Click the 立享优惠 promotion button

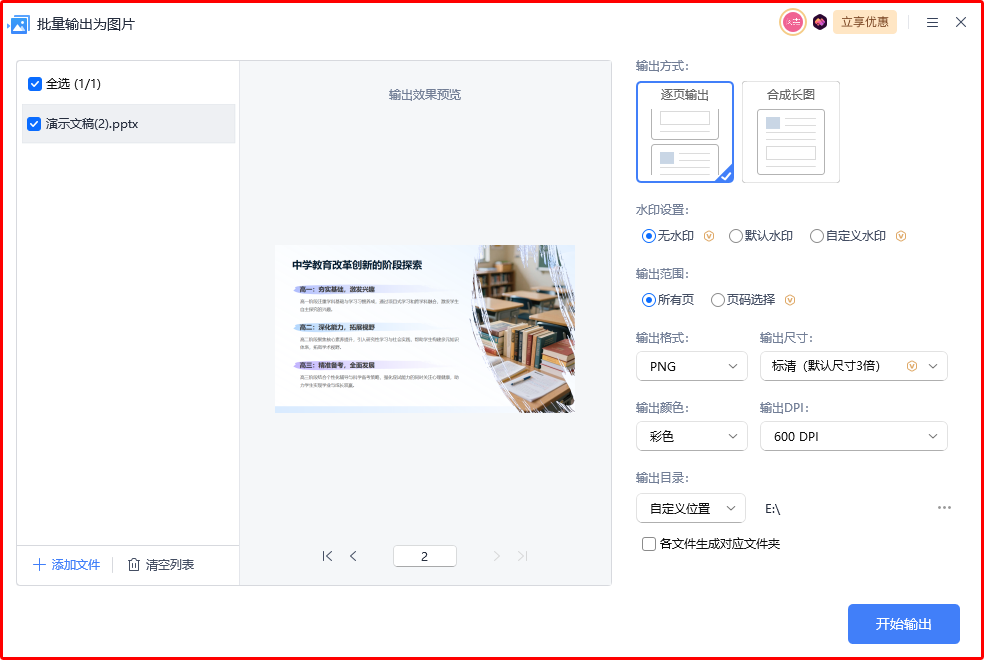864,21
